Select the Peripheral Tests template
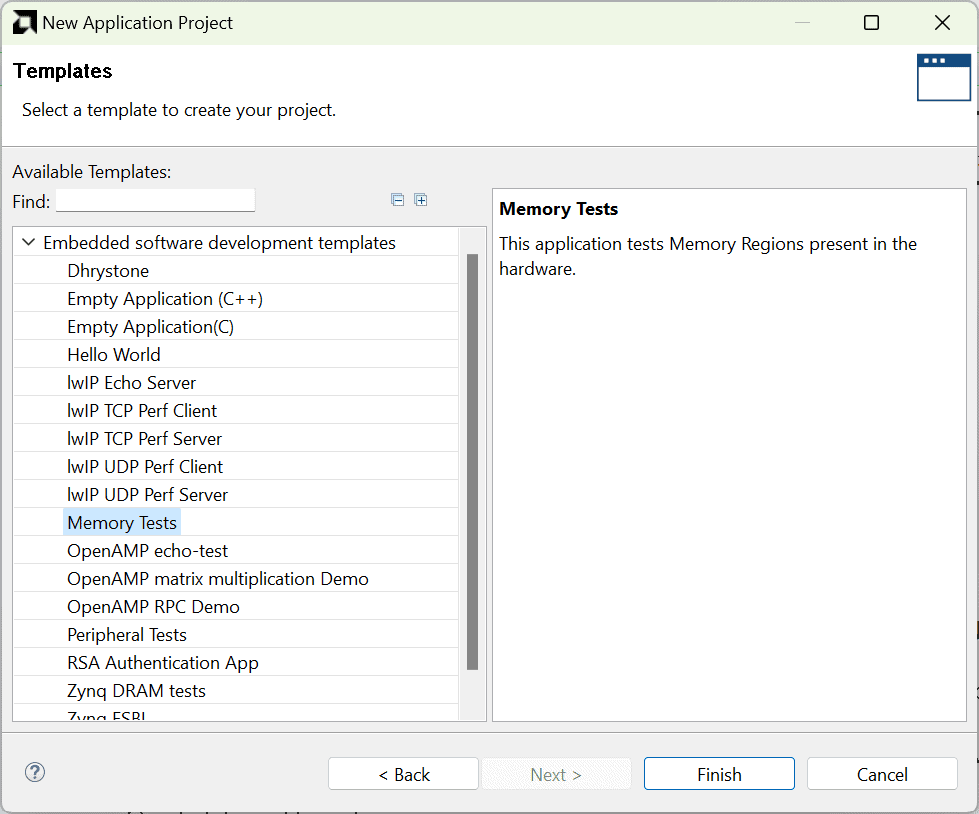The image size is (979, 814). pyautogui.click(x=127, y=635)
